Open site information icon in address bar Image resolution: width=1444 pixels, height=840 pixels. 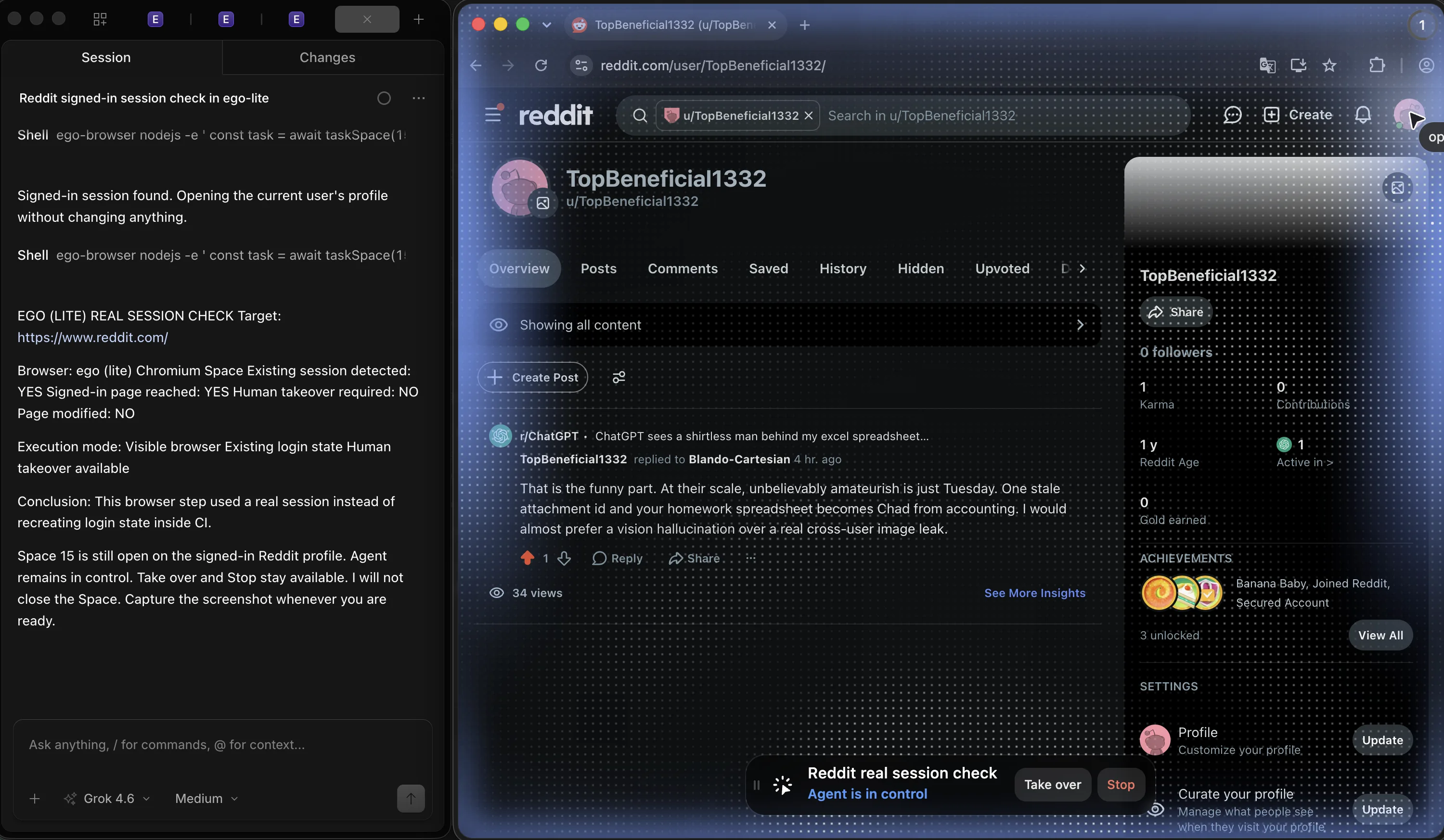tap(581, 65)
